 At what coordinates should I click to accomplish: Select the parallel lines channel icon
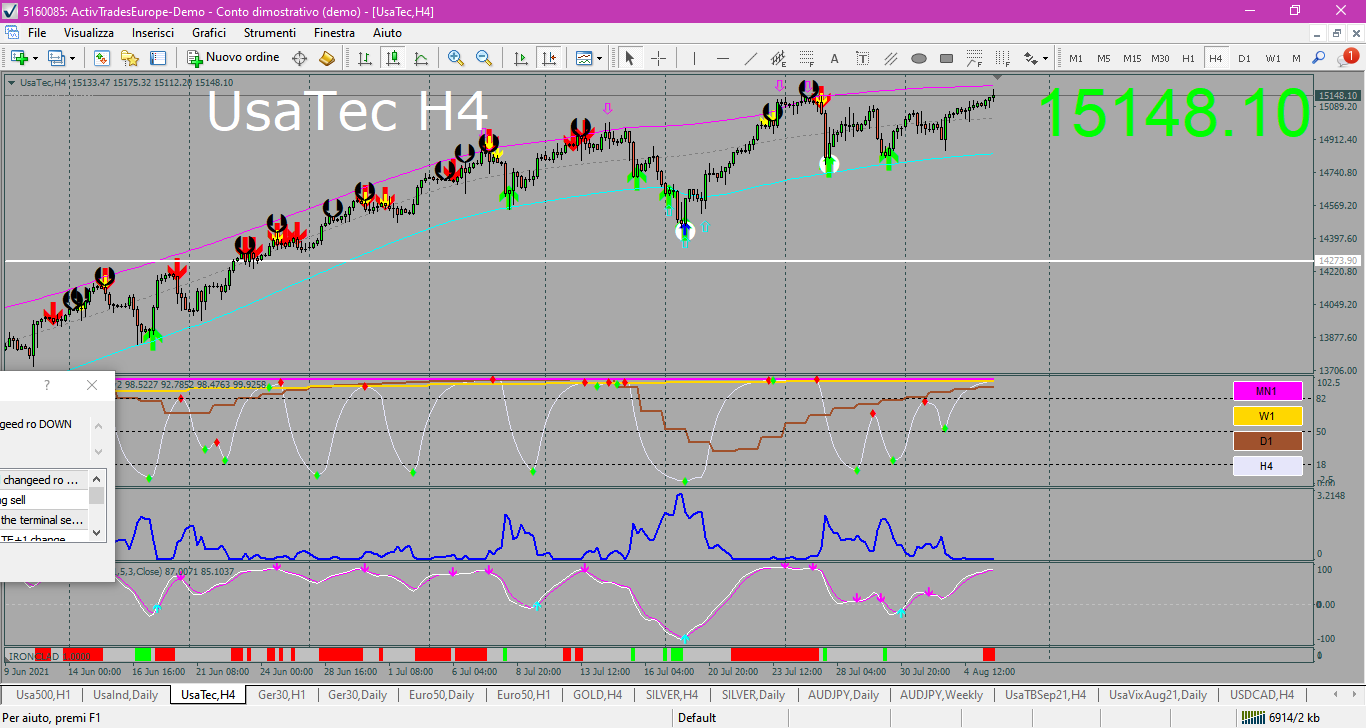click(x=891, y=58)
